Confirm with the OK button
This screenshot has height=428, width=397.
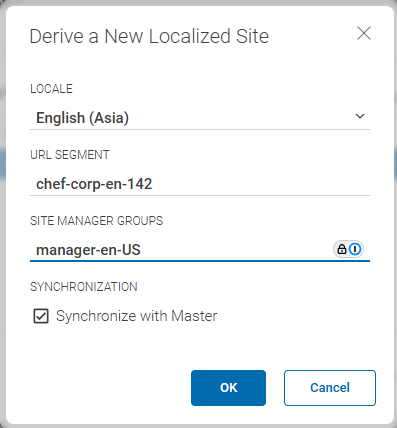[228, 388]
